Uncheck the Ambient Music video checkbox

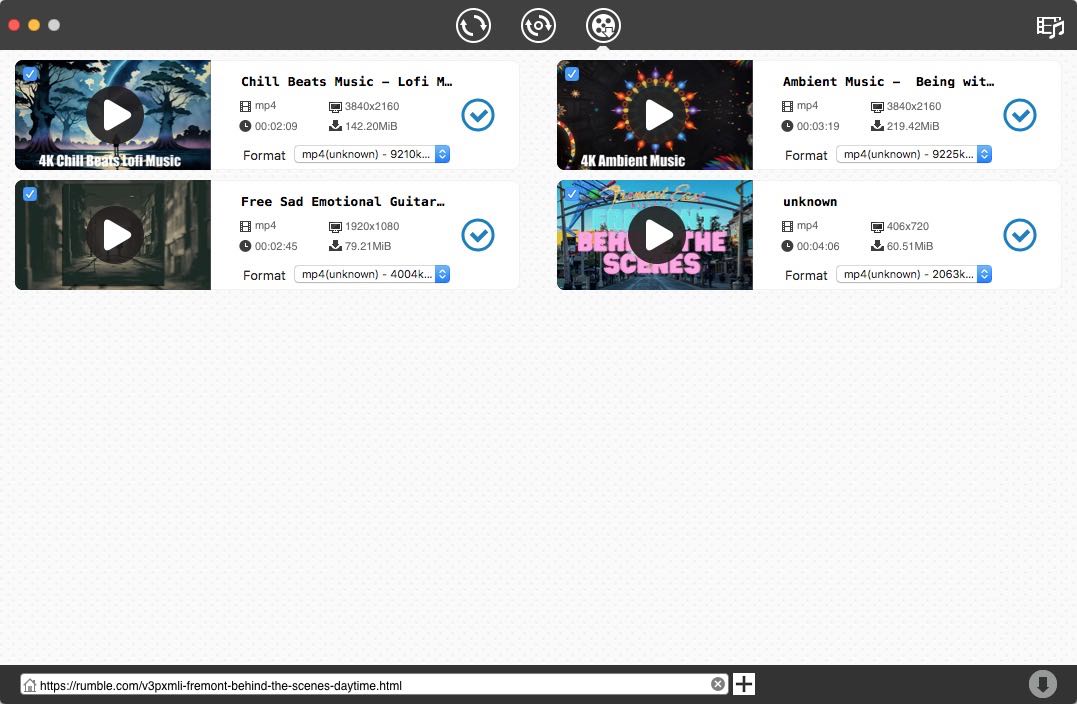tap(572, 74)
